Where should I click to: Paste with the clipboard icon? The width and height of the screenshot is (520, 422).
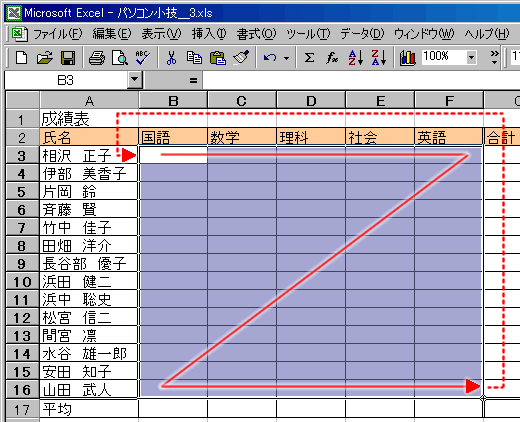218,58
